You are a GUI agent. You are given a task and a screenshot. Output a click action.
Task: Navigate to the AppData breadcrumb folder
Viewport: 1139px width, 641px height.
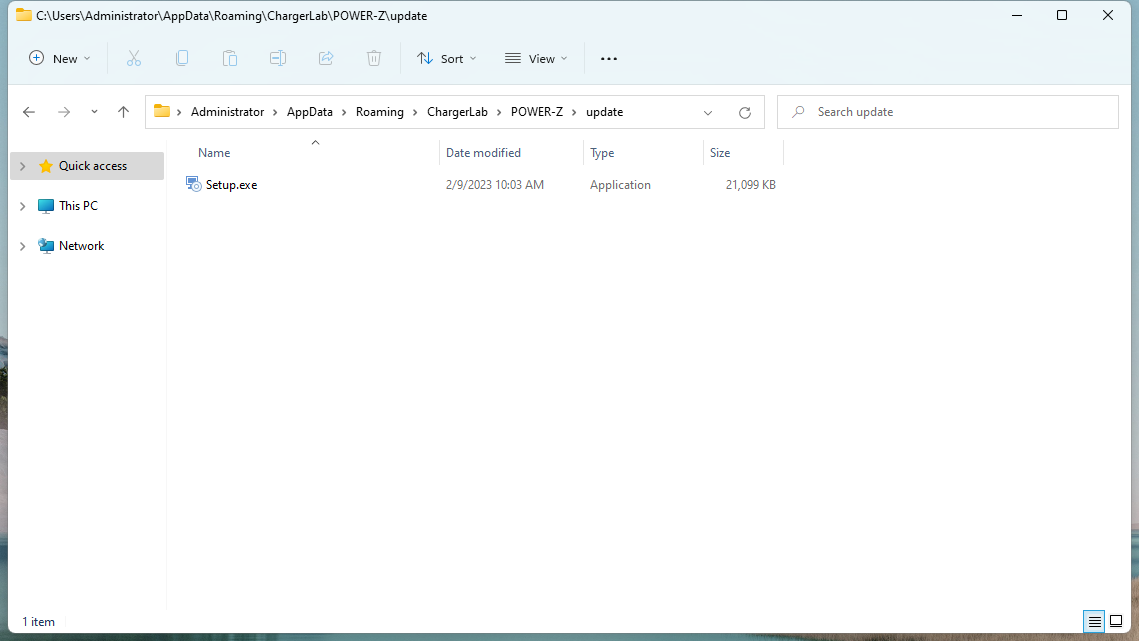pos(310,112)
